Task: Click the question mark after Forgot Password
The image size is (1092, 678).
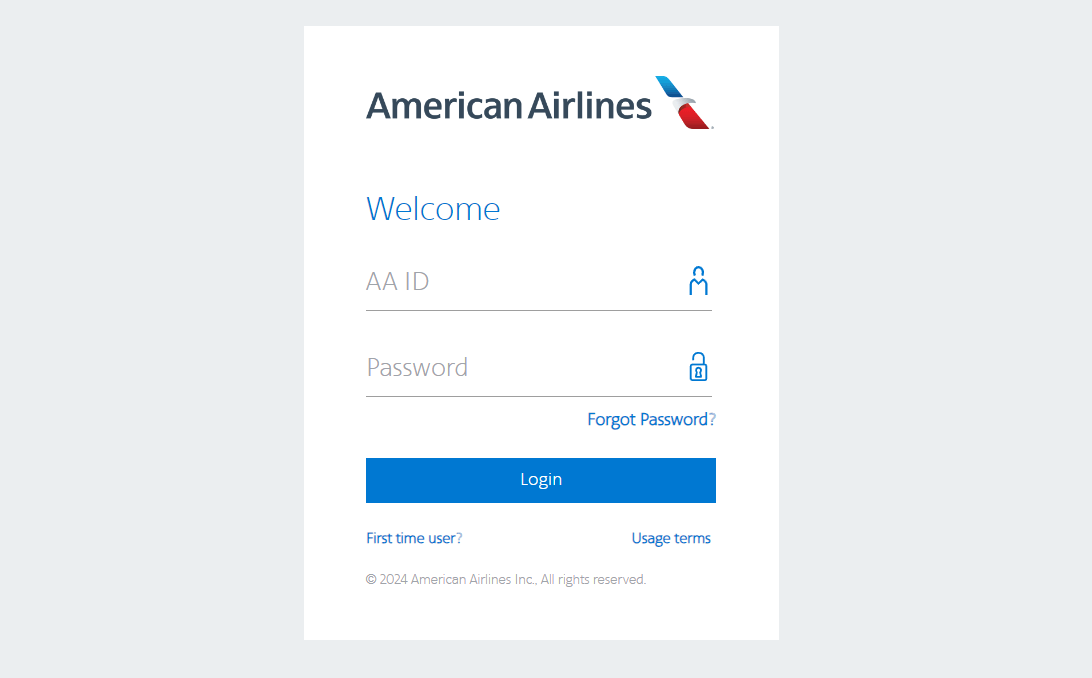Action: tap(712, 420)
